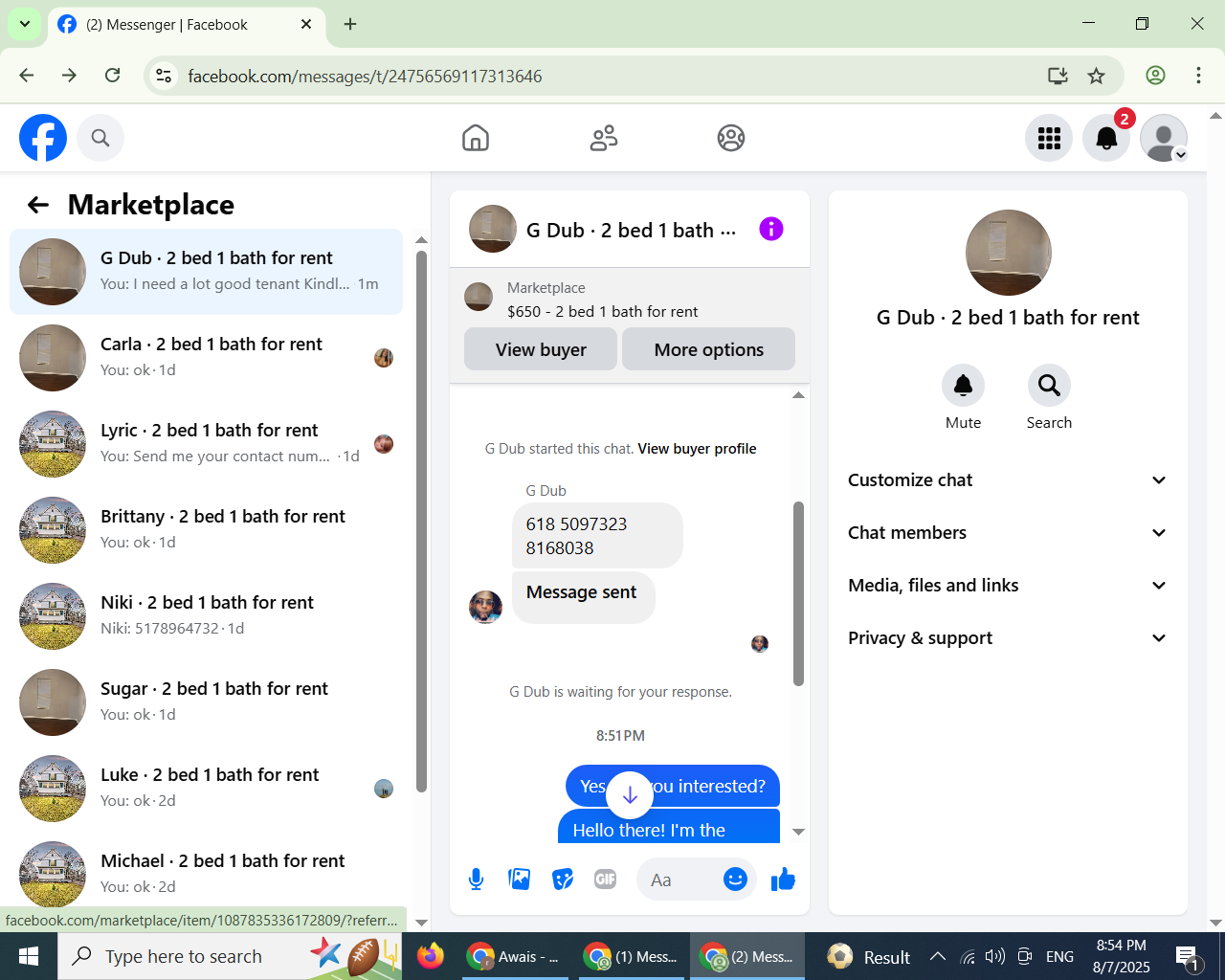Bookmark this tab star icon

1097,76
